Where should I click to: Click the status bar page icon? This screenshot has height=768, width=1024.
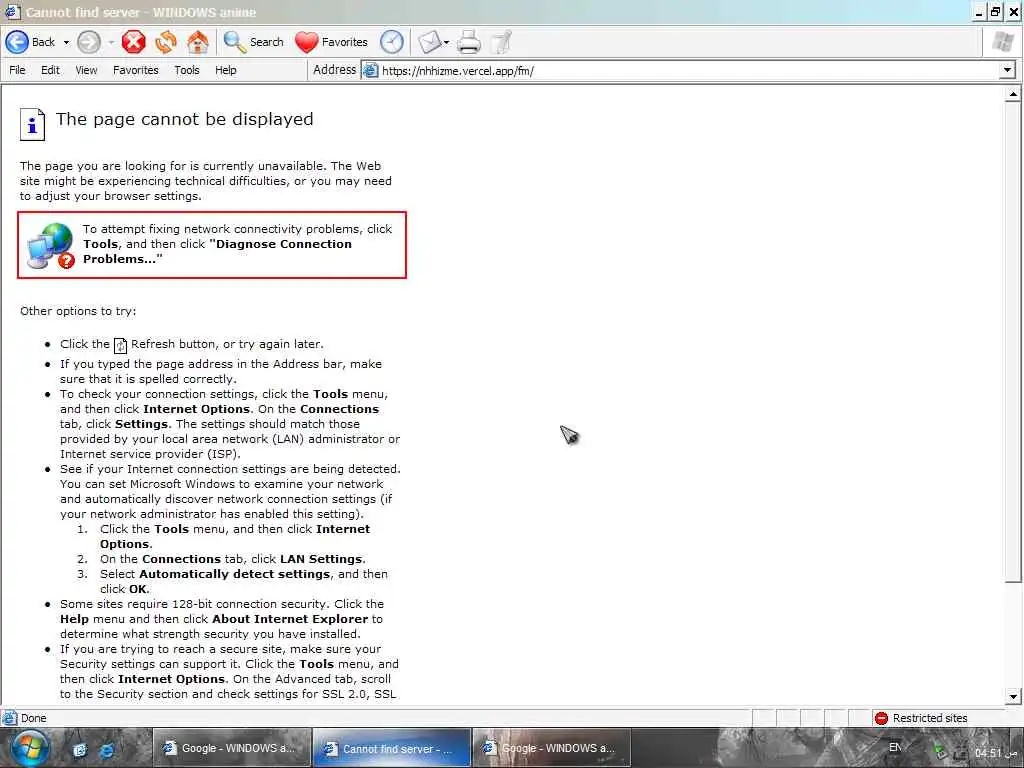10,718
